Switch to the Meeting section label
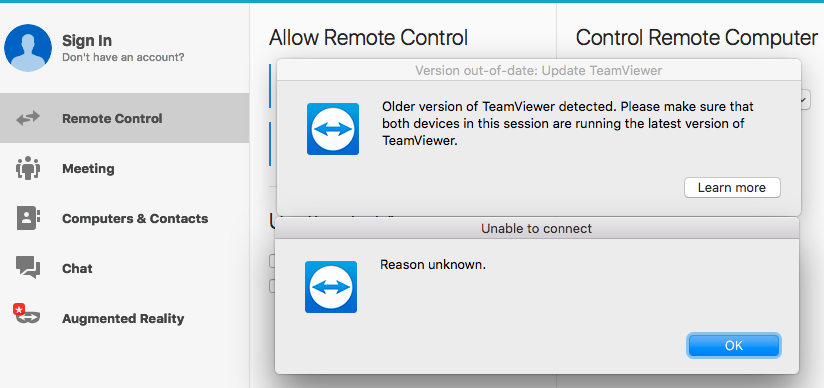The height and width of the screenshot is (388, 824). tap(88, 169)
